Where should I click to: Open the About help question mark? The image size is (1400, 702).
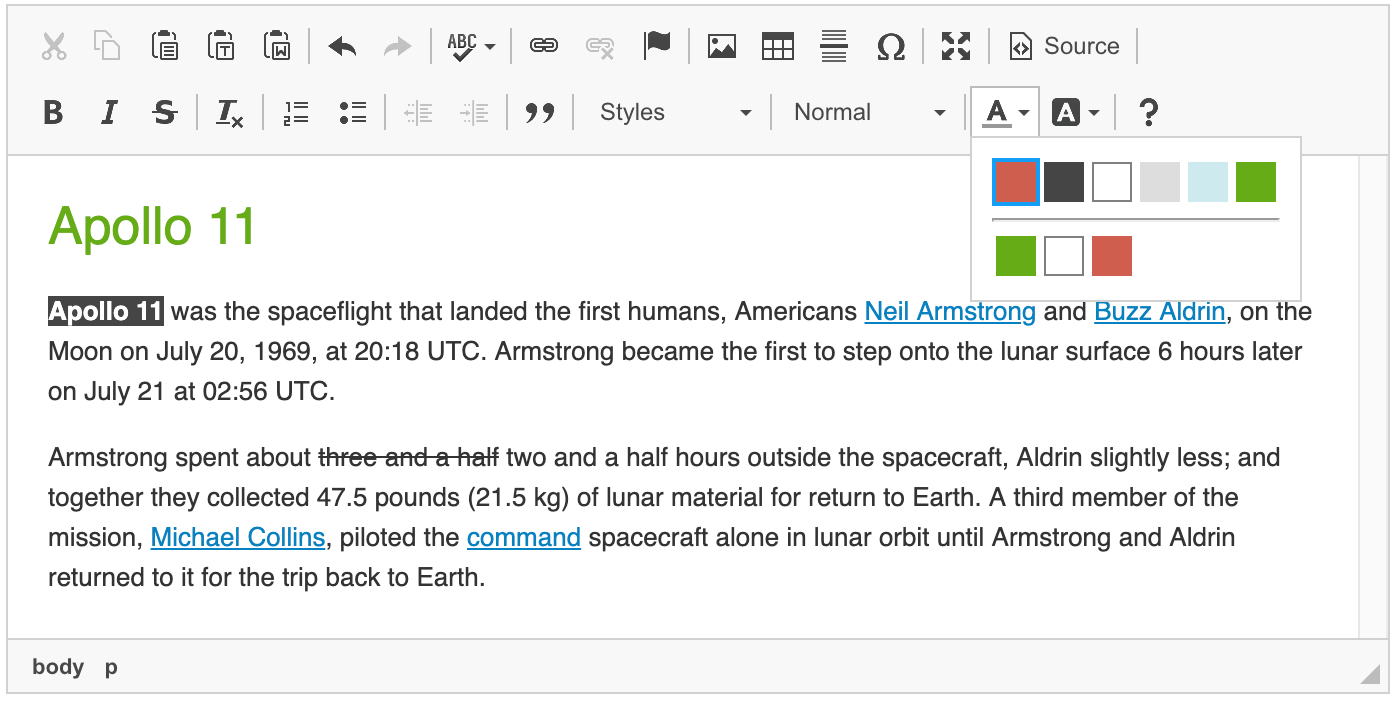[1148, 112]
